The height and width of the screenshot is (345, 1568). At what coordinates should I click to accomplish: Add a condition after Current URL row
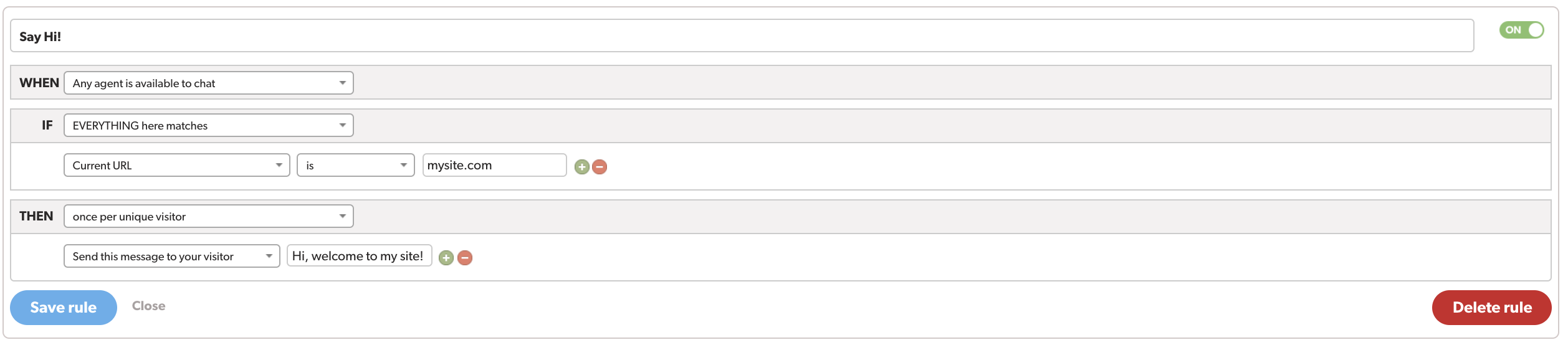pos(581,167)
